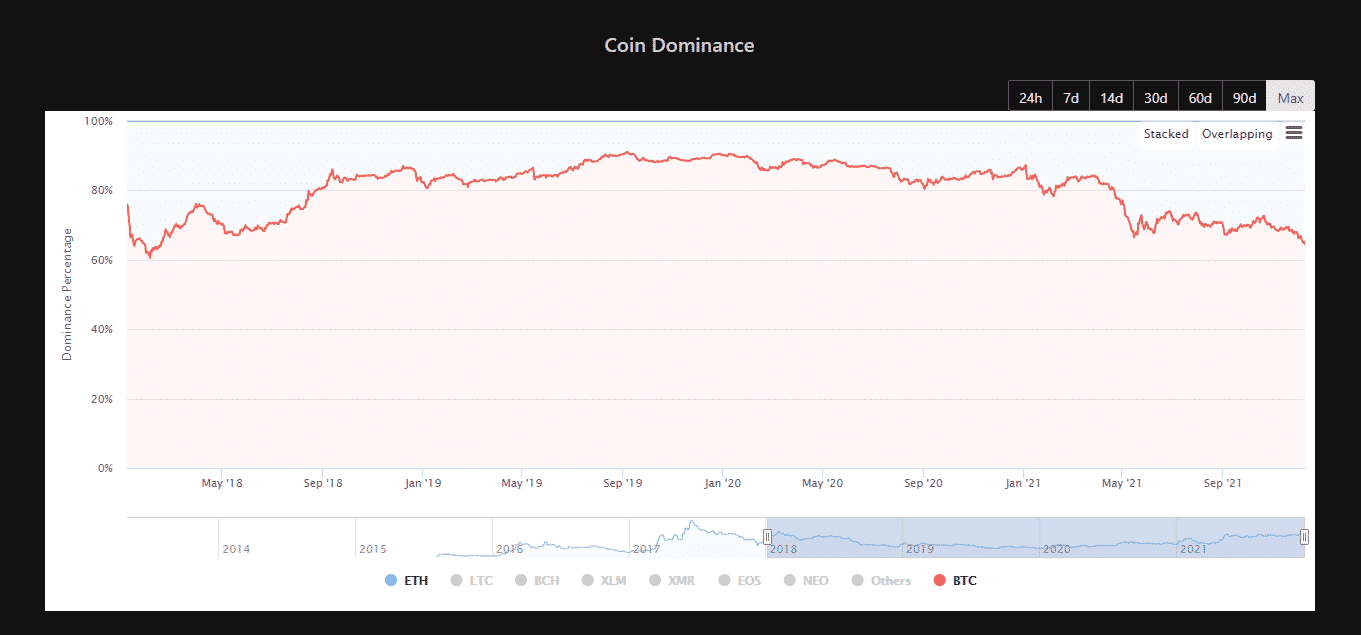Screen dimensions: 1361x635
Task: Select the 24h time range
Action: 1030,98
